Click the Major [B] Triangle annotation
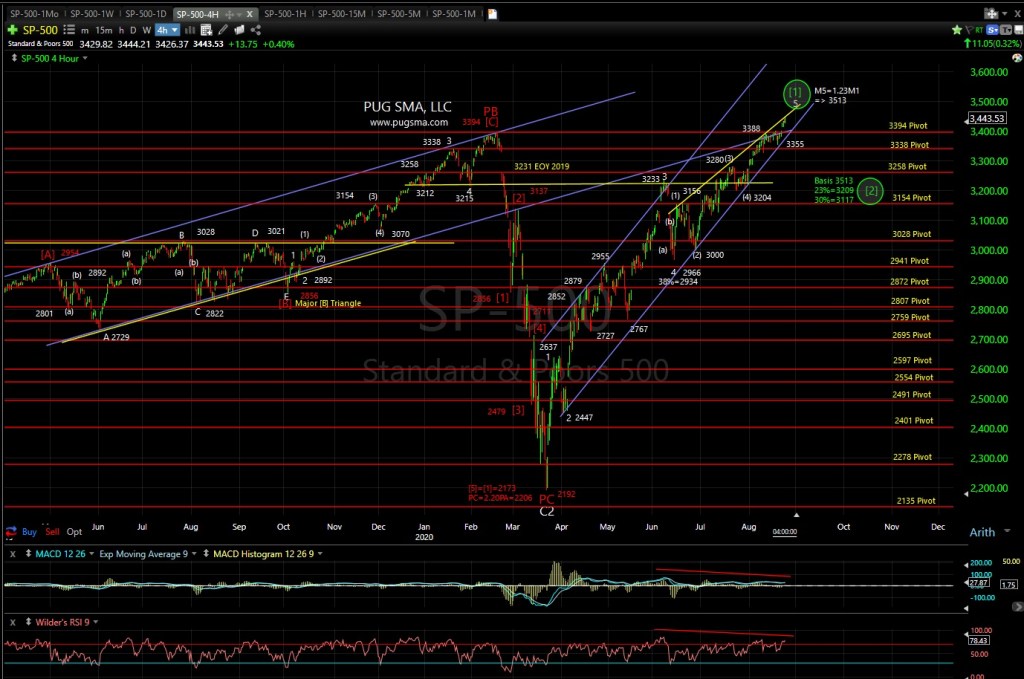 (328, 303)
